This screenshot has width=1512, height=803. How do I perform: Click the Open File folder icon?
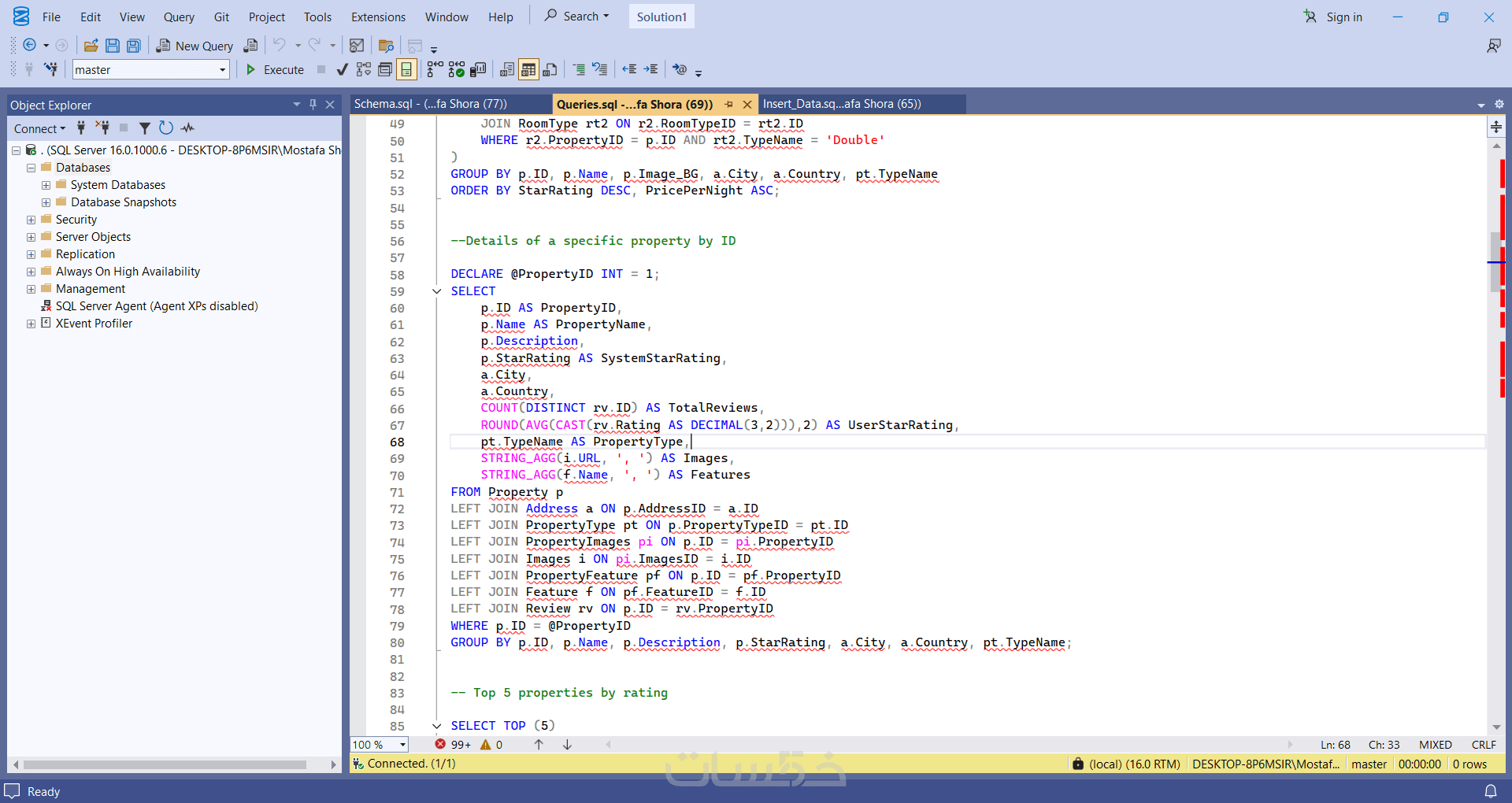[x=91, y=46]
